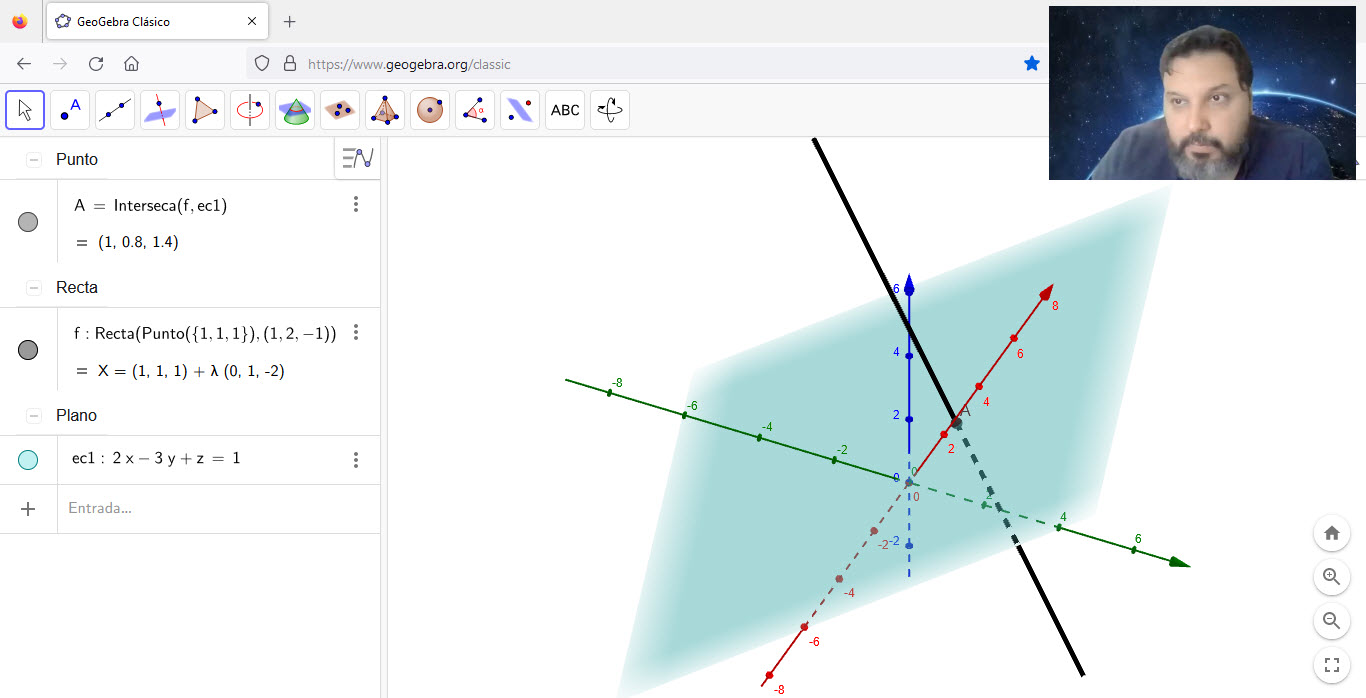Open the ABC text tool
The height and width of the screenshot is (698, 1366).
(x=565, y=110)
